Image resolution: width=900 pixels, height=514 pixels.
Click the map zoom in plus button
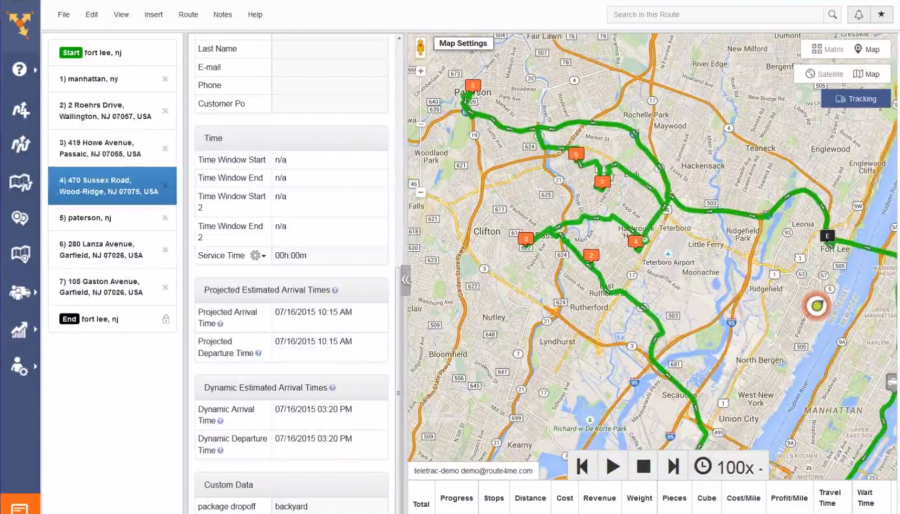421,71
